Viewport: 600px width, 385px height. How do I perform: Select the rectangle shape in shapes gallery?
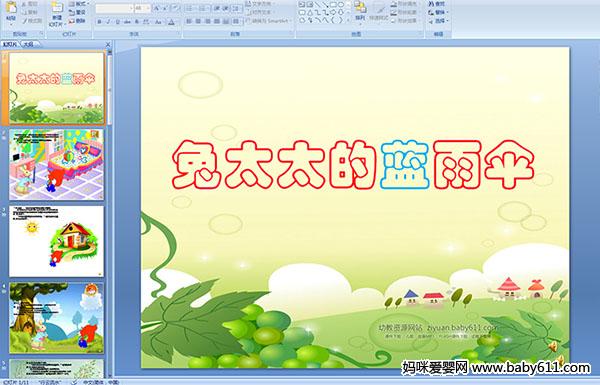(334, 5)
